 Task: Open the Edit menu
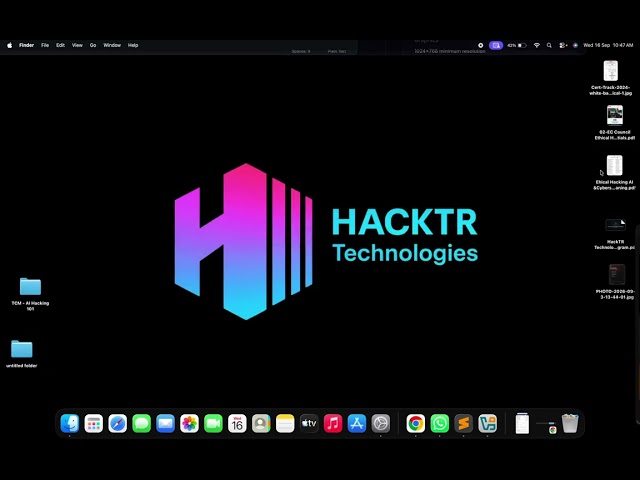[60, 45]
